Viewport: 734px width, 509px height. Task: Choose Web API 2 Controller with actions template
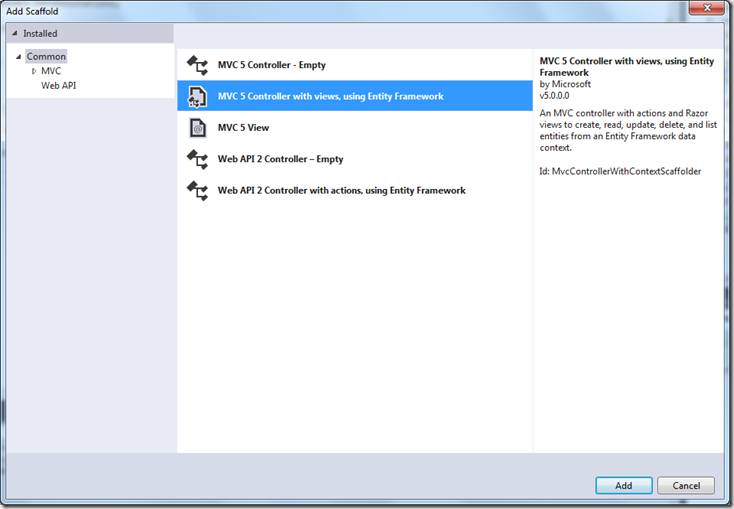[355, 191]
